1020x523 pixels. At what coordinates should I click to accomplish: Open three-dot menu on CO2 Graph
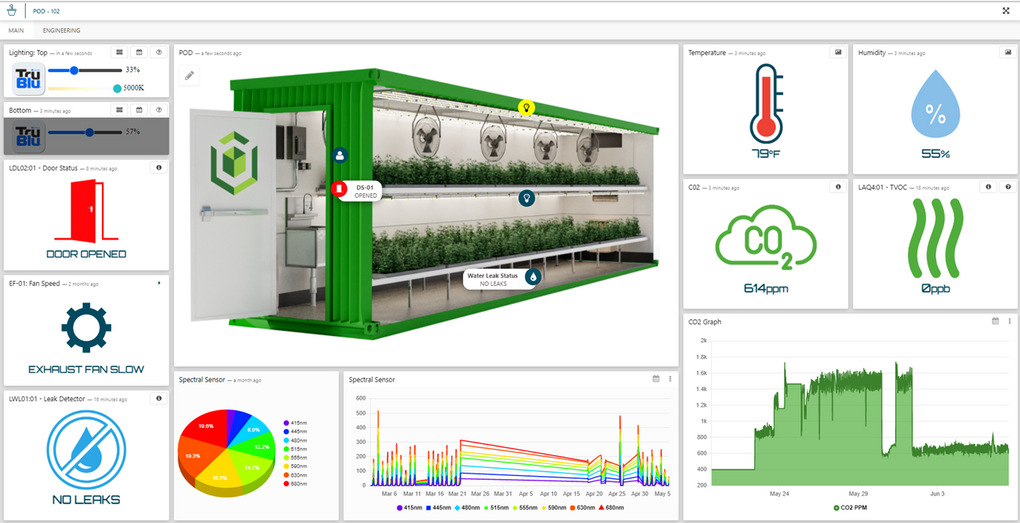click(1009, 321)
